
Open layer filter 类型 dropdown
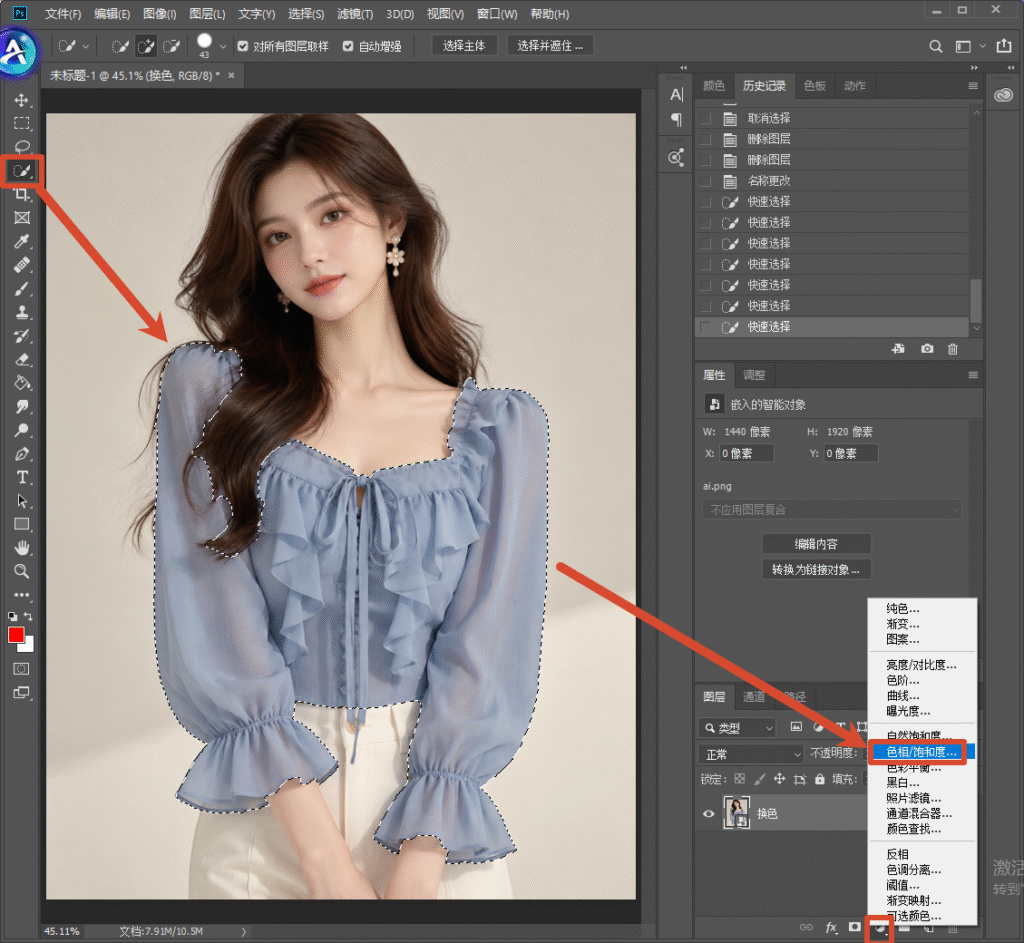click(x=737, y=727)
